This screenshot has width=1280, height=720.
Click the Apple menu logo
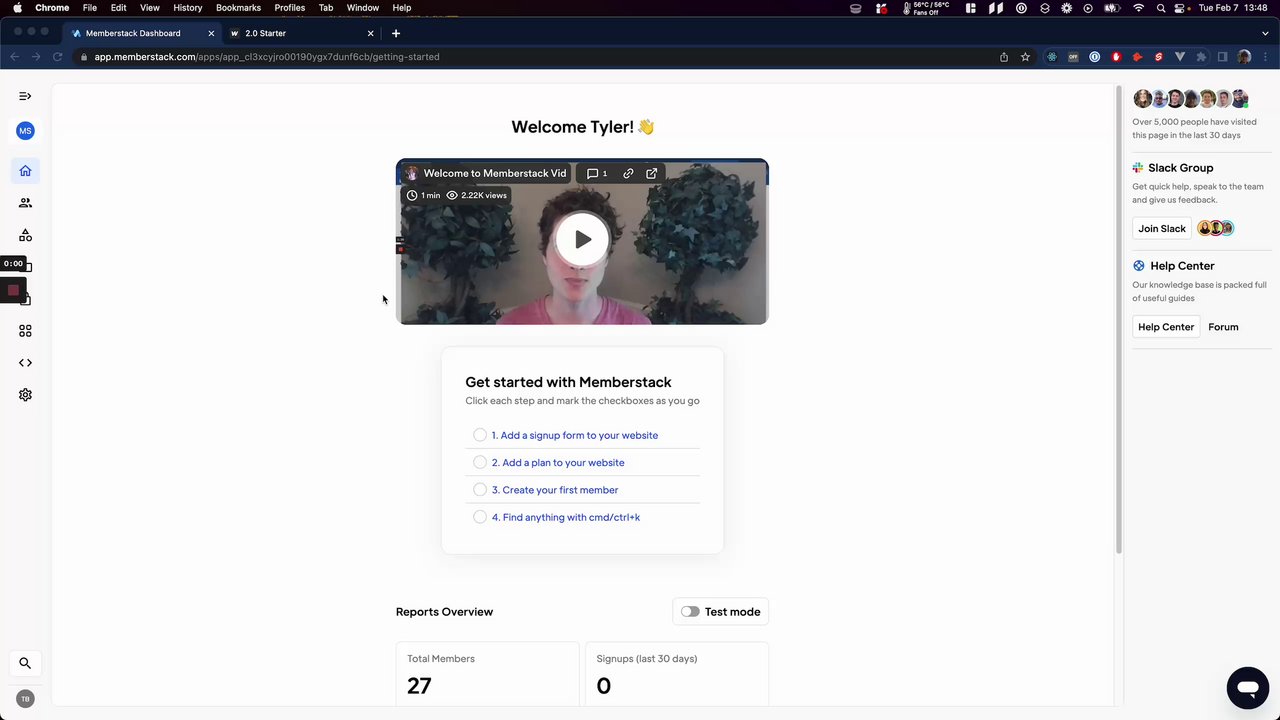coord(17,8)
